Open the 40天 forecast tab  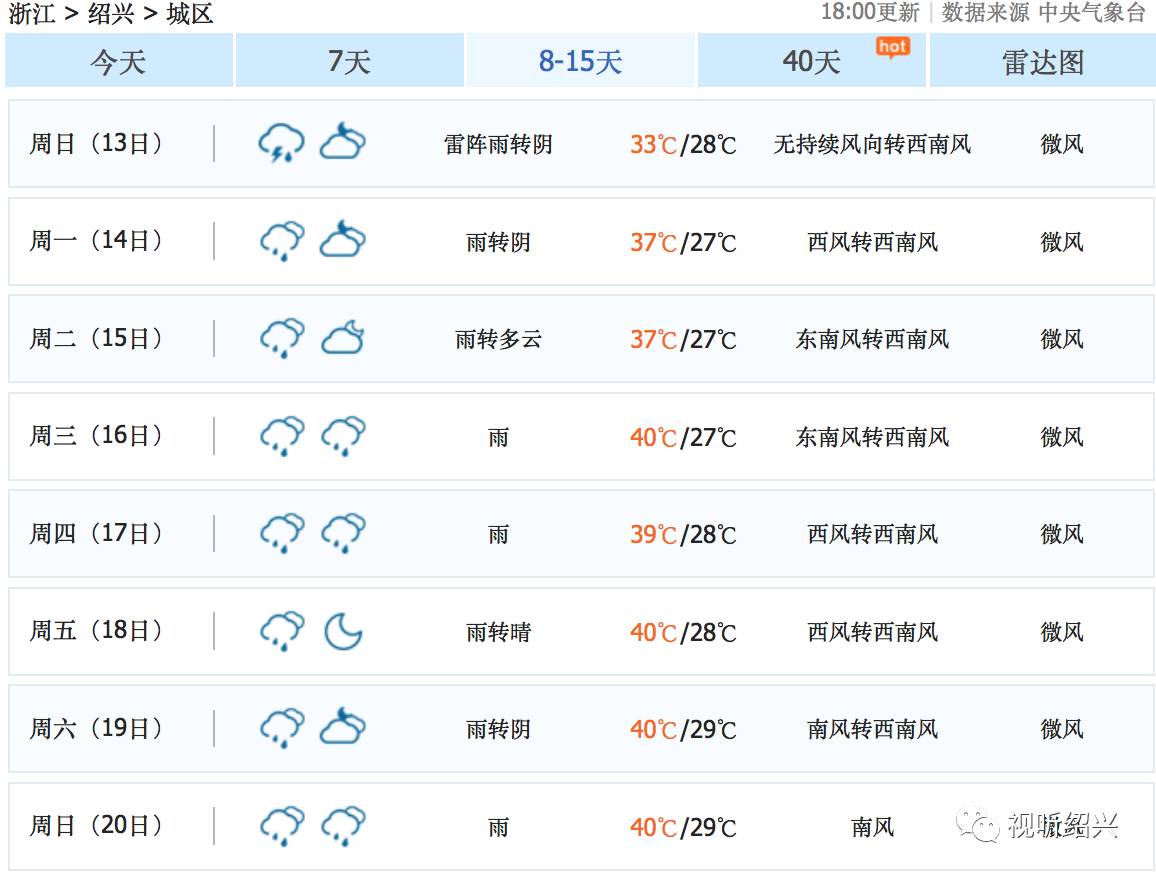[812, 60]
